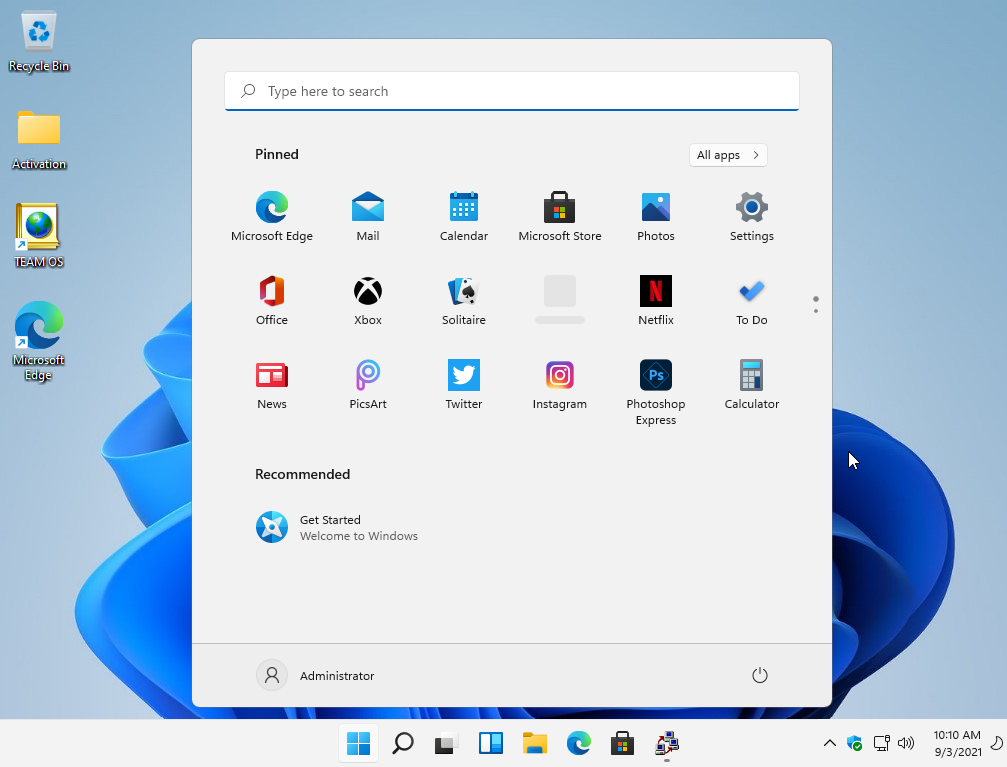1007x767 pixels.
Task: Select the TEAM OS desktop shortcut
Action: click(x=39, y=236)
